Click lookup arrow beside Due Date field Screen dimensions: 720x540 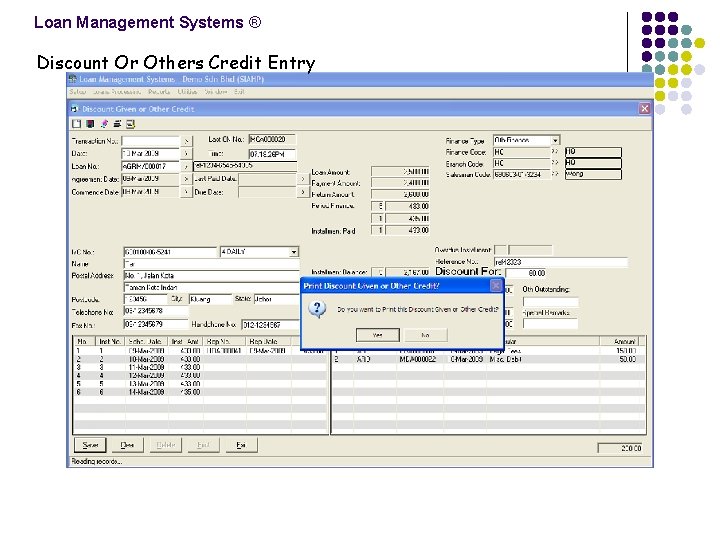[303, 192]
